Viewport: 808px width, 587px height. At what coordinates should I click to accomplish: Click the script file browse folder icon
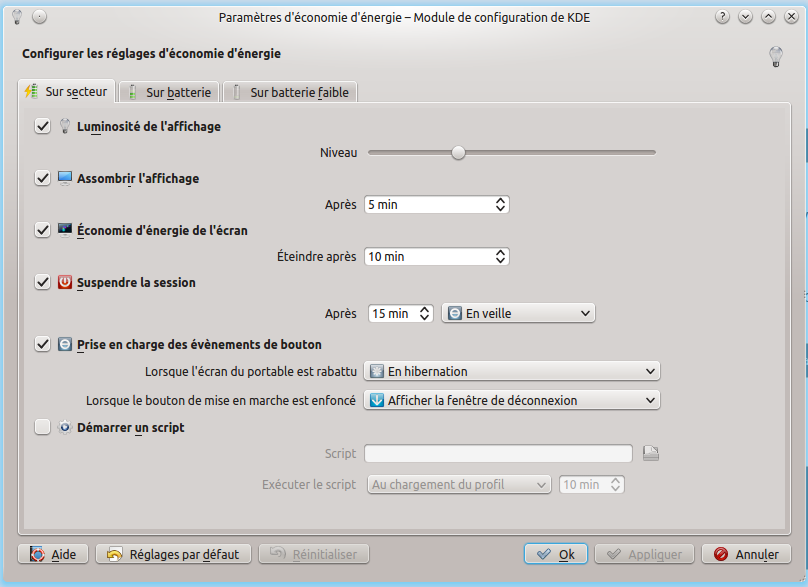(651, 454)
